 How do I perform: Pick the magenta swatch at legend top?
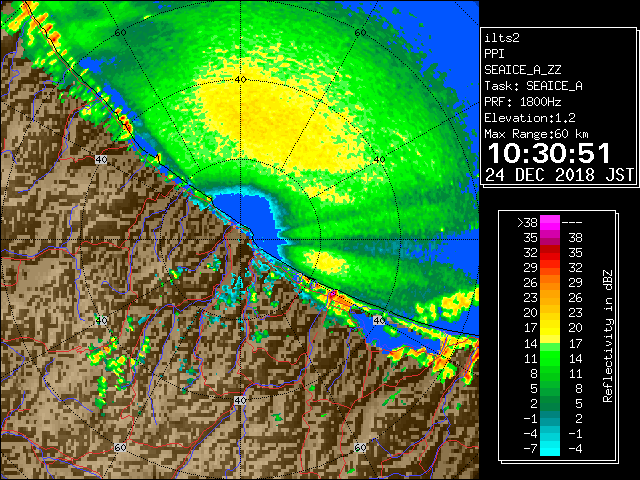pyautogui.click(x=550, y=223)
